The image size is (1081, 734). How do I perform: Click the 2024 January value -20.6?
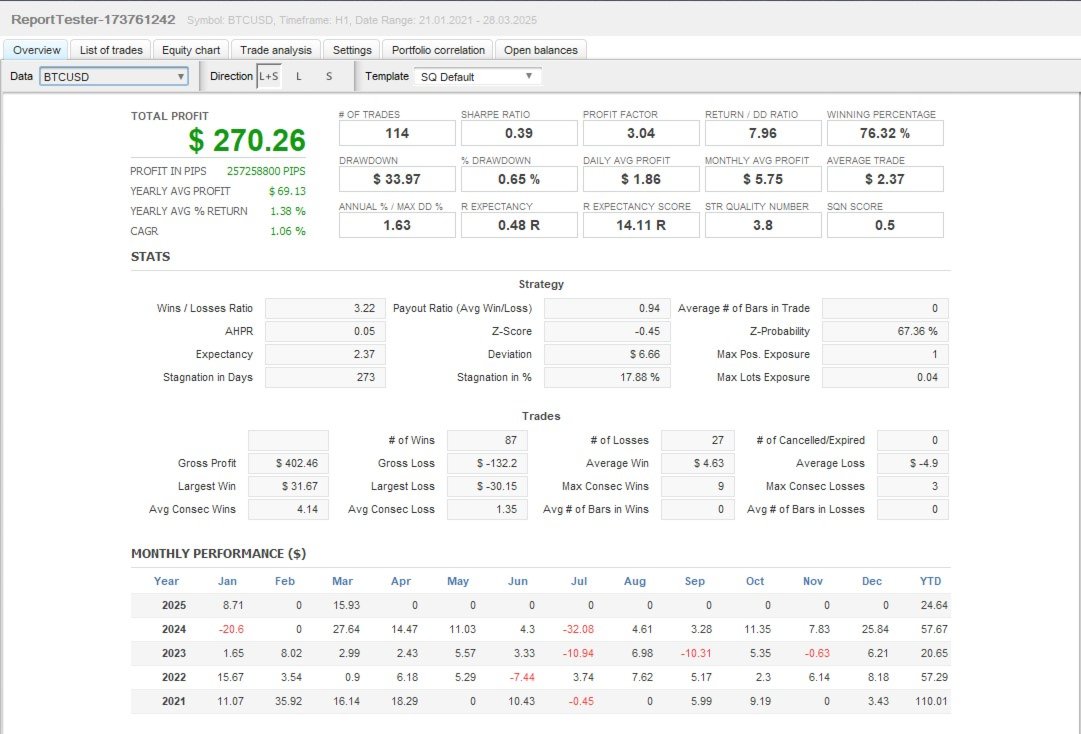[231, 629]
